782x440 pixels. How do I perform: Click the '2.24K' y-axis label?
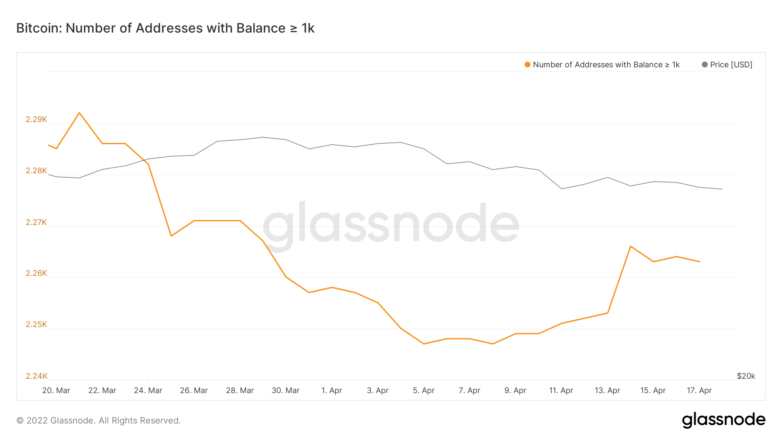click(x=36, y=376)
